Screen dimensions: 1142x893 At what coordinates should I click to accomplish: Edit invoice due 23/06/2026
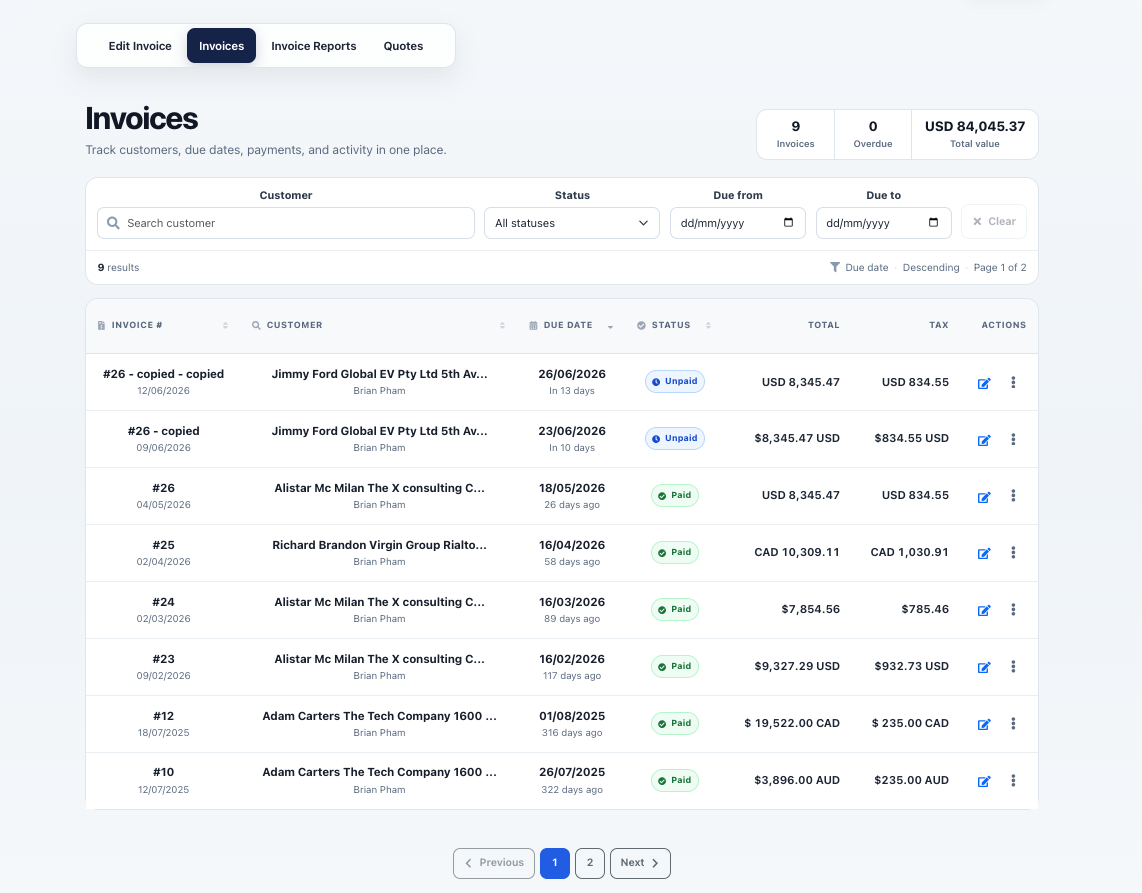[x=984, y=440]
